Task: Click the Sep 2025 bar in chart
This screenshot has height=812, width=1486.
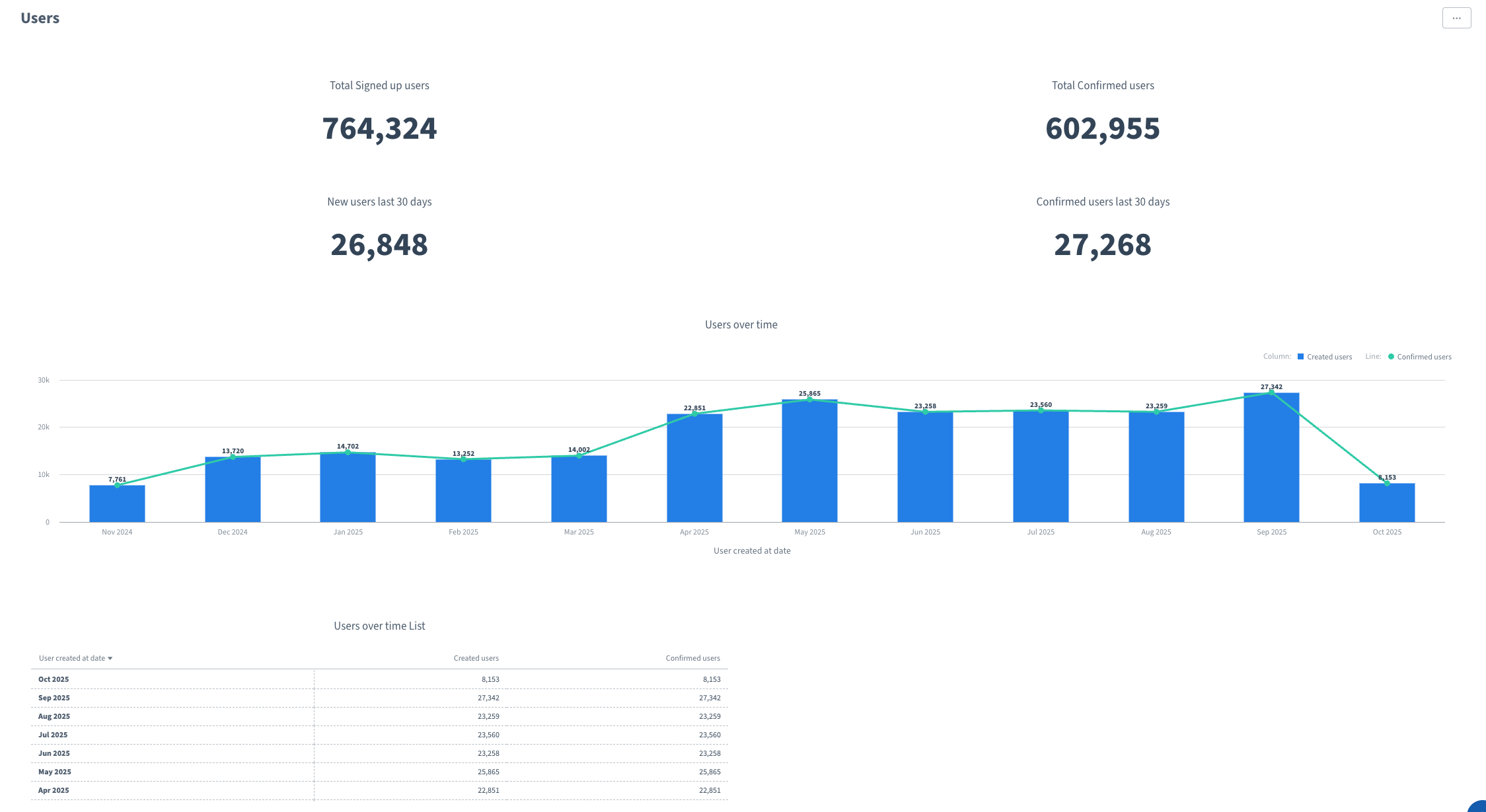Action: (x=1271, y=462)
